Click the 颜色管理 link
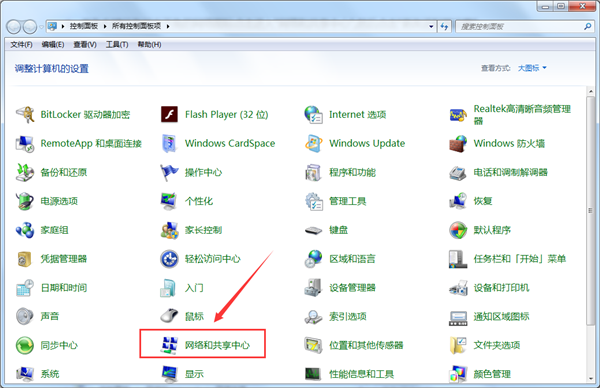The width and height of the screenshot is (600, 388). click(492, 374)
